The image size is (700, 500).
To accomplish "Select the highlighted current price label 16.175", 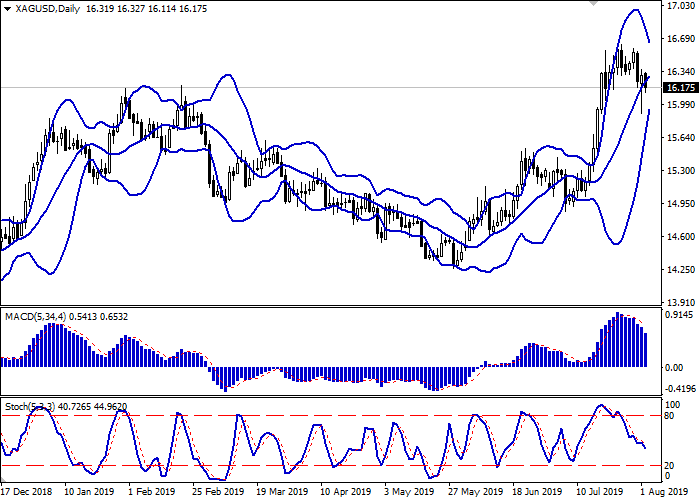I will point(680,88).
